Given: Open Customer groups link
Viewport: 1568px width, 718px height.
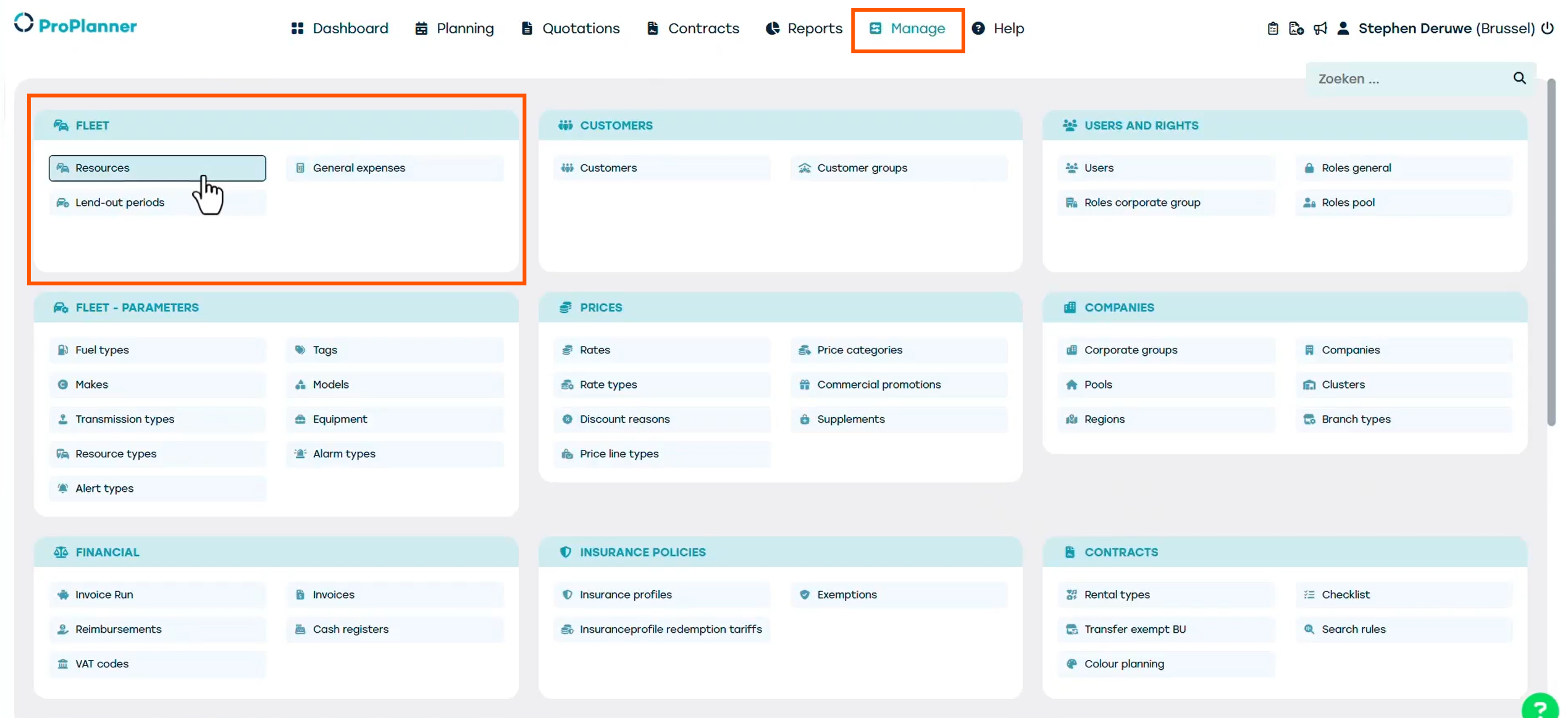Looking at the screenshot, I should [x=862, y=168].
